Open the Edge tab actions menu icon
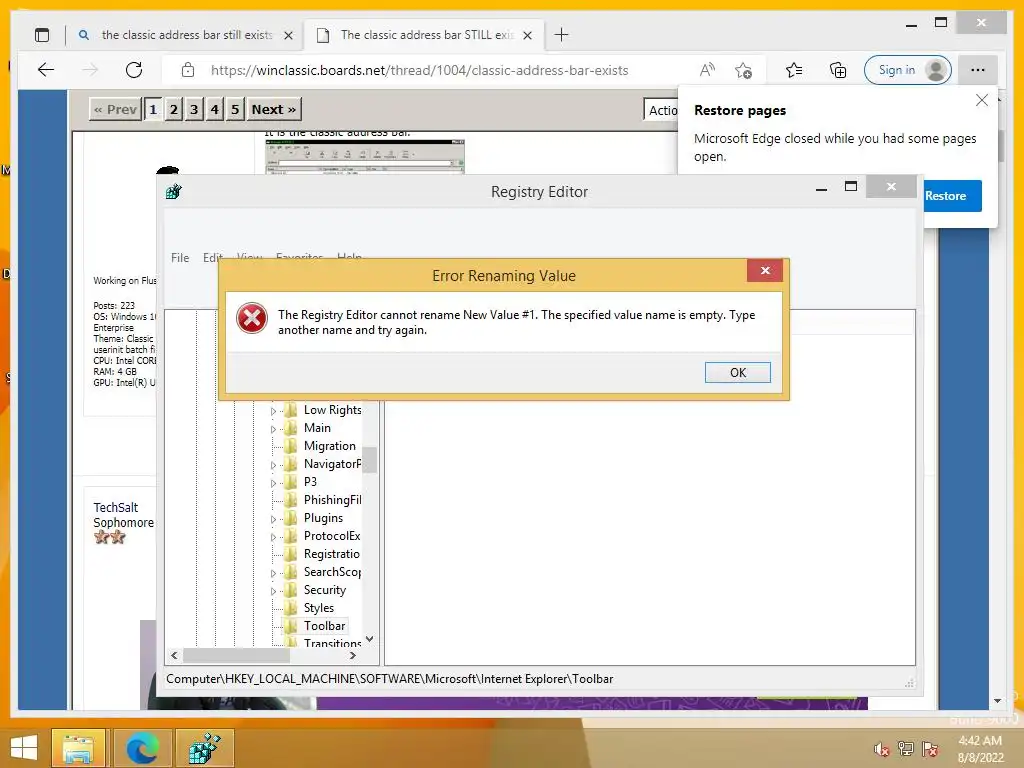The image size is (1024, 768). 42,35
